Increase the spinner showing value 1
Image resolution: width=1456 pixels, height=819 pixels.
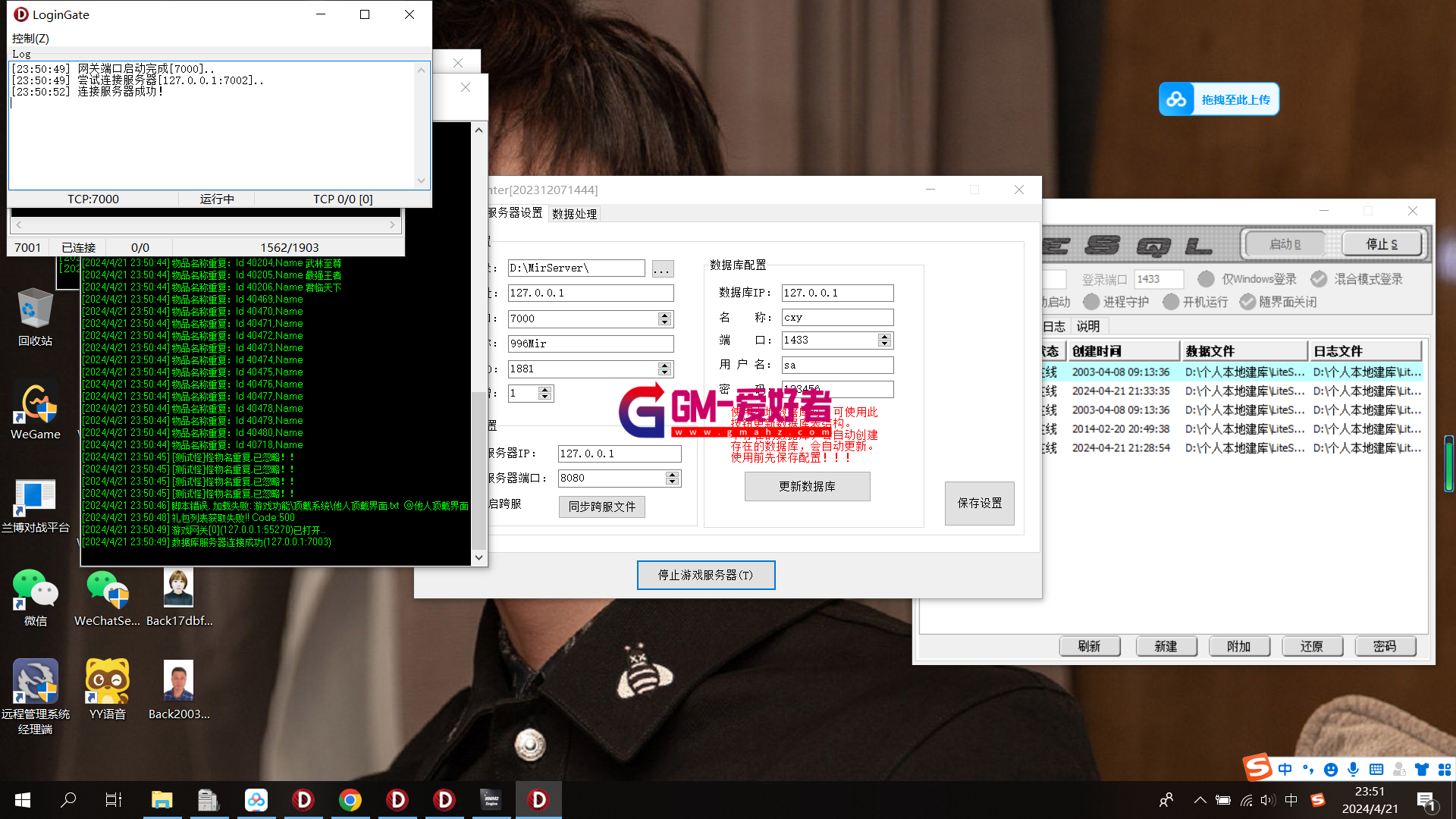[x=544, y=389]
